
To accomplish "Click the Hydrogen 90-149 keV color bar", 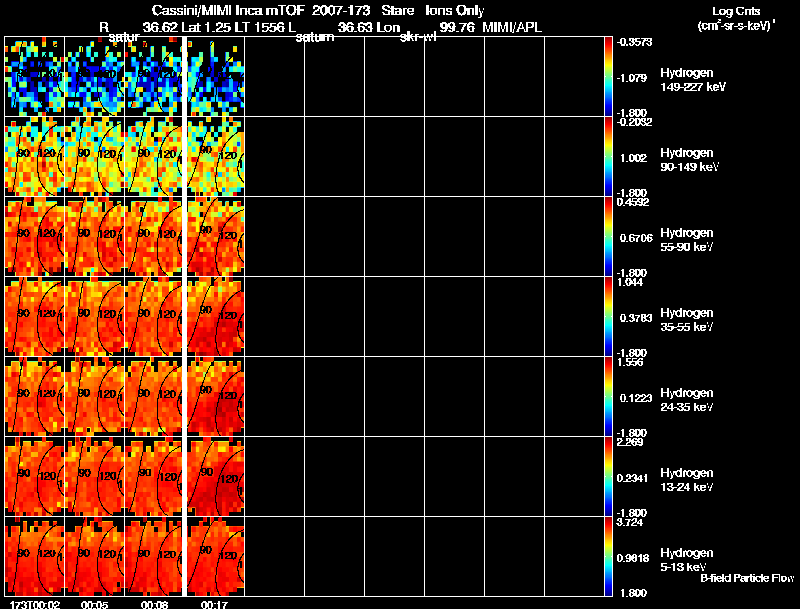I will pyautogui.click(x=609, y=157).
